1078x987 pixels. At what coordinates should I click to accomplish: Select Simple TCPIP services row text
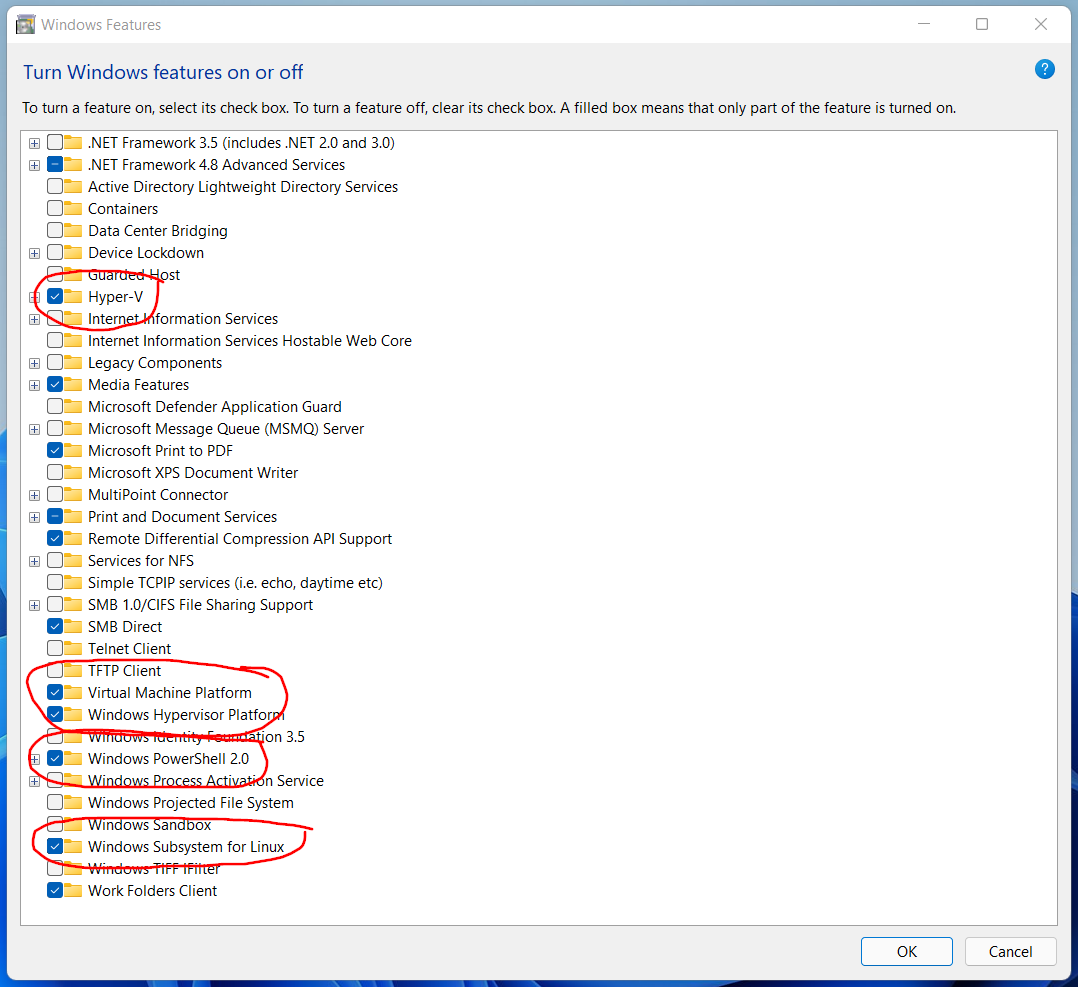235,583
